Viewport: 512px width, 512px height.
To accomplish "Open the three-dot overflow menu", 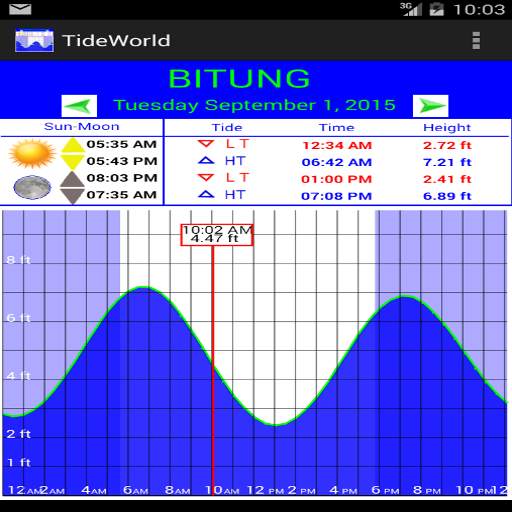I will click(x=476, y=41).
